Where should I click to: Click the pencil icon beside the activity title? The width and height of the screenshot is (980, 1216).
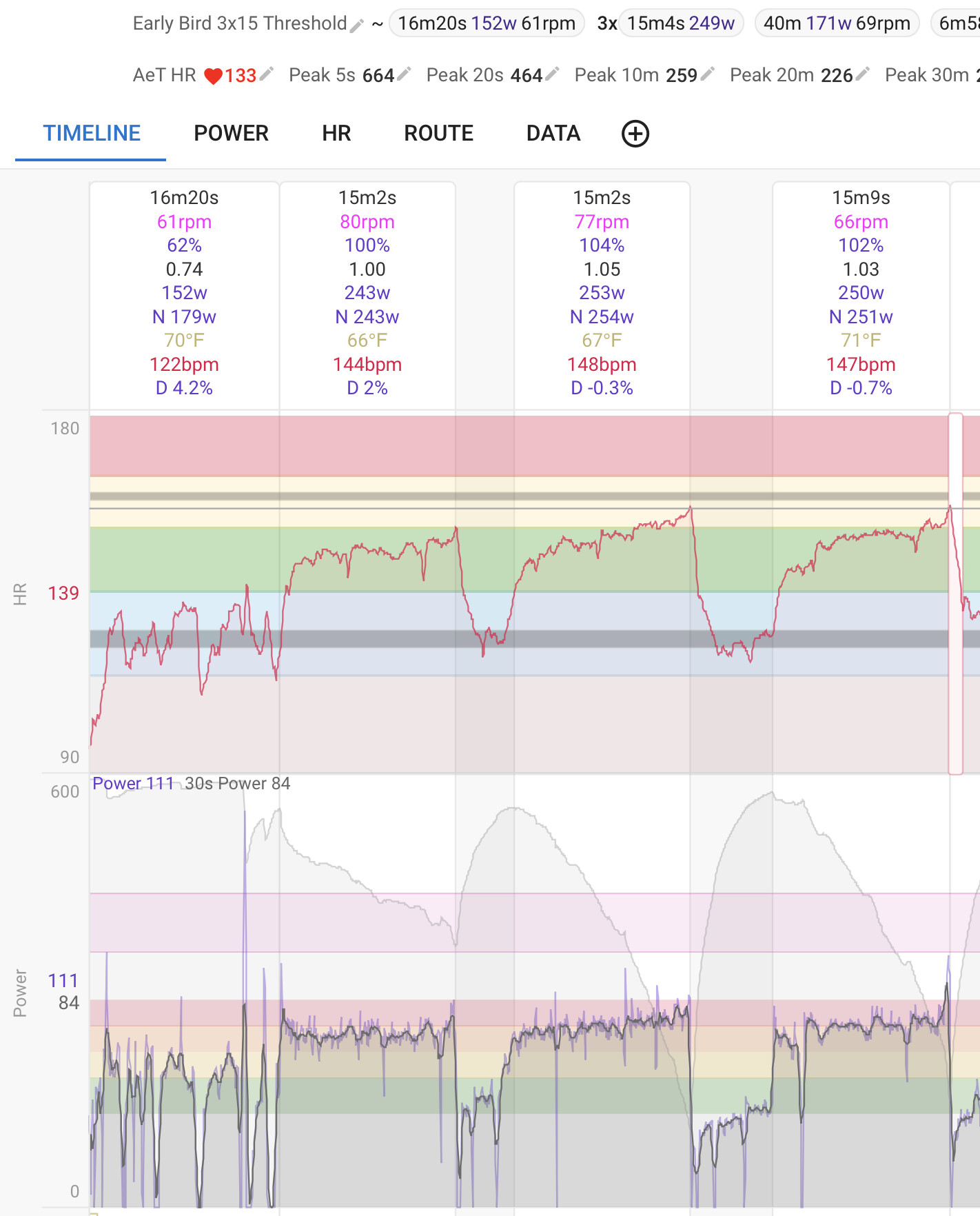tap(356, 26)
